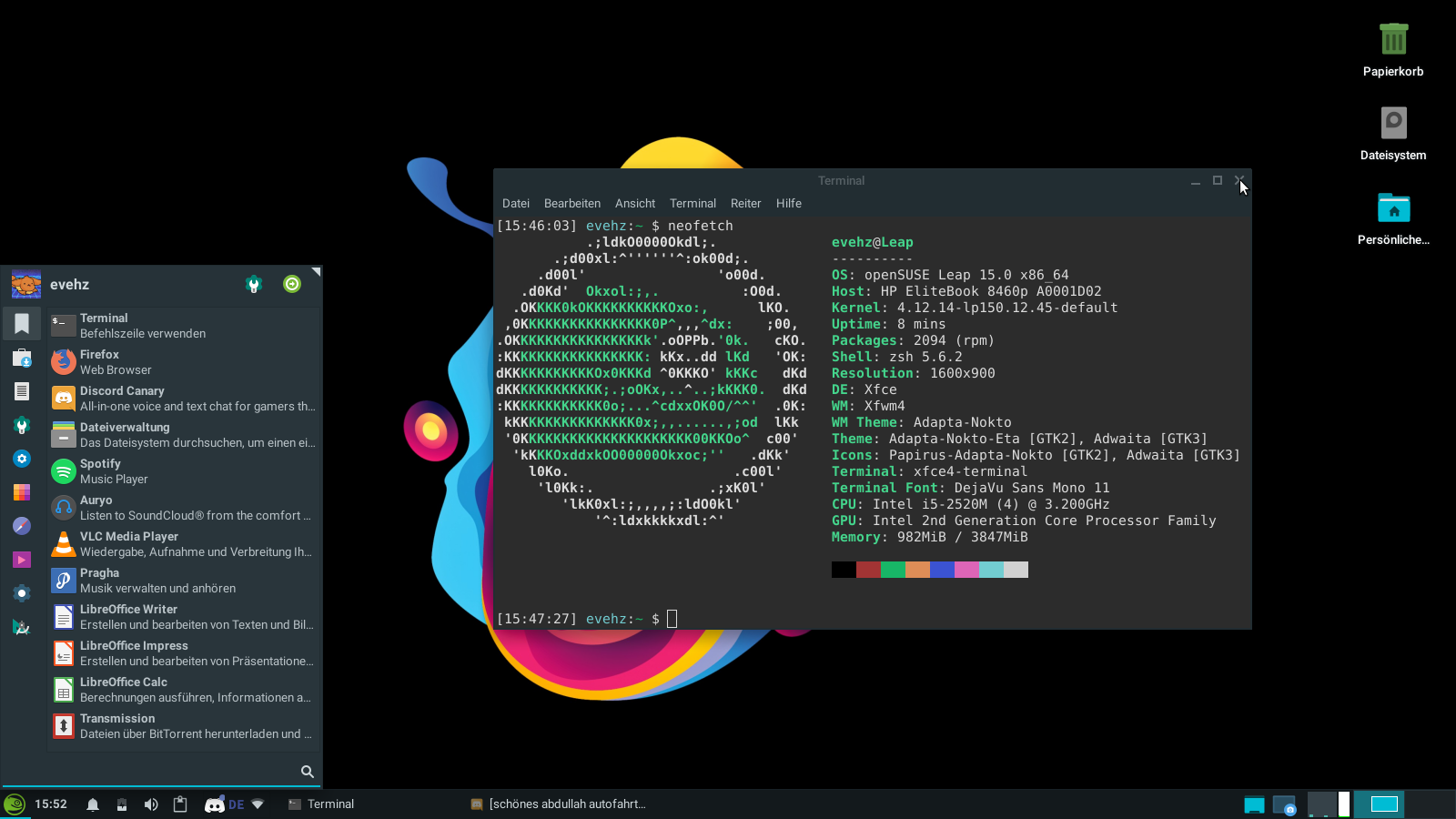Launch Firefox from the application menu
Screen dimensions: 1456x819
click(184, 362)
